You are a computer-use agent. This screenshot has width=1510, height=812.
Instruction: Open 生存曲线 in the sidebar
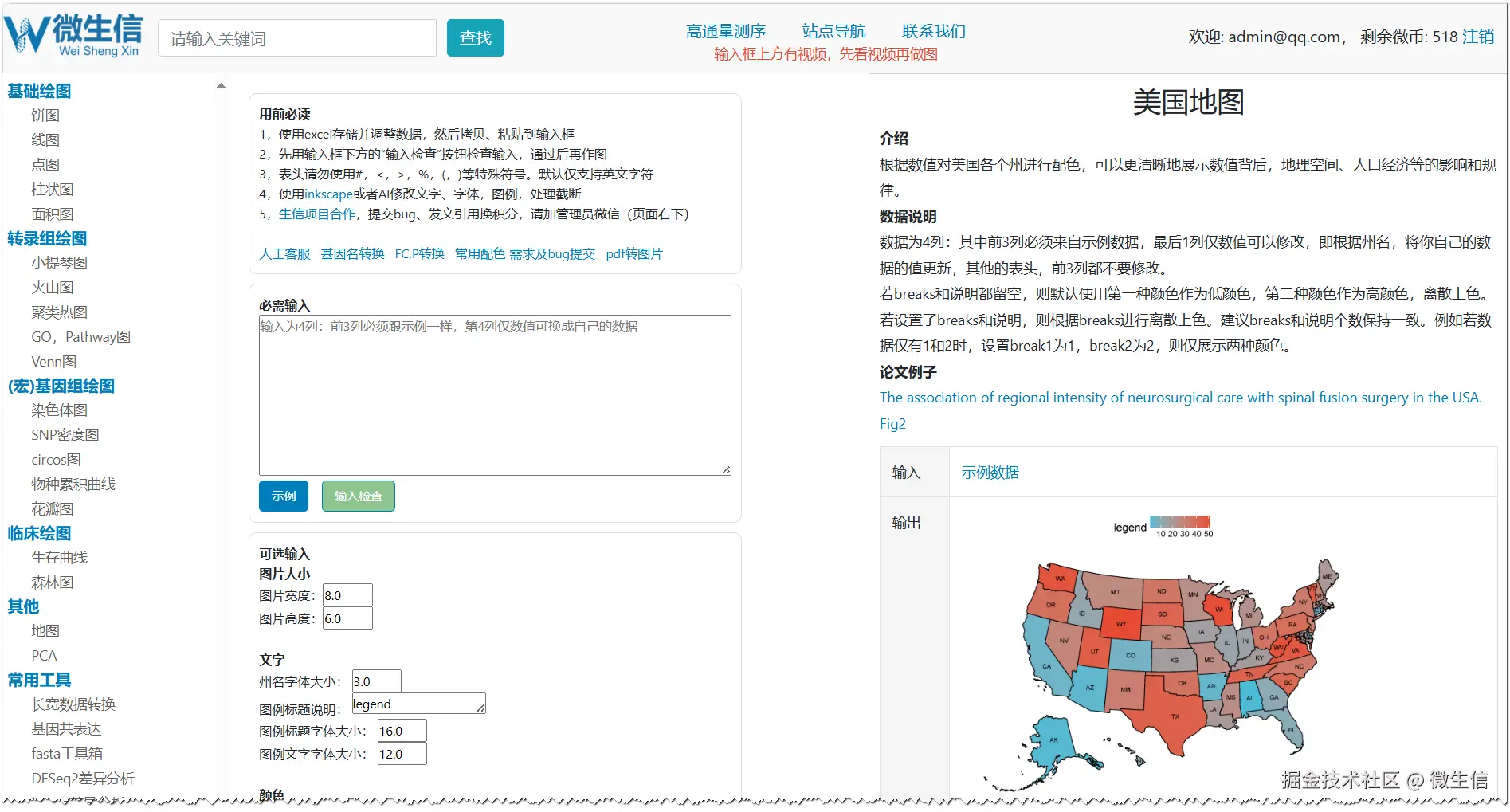pyautogui.click(x=60, y=558)
